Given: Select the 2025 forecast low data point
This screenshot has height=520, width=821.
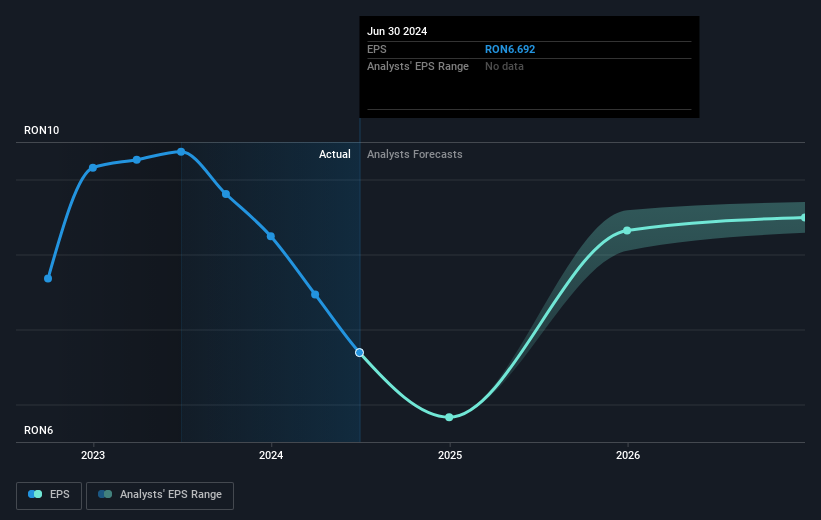Looking at the screenshot, I should (x=449, y=417).
